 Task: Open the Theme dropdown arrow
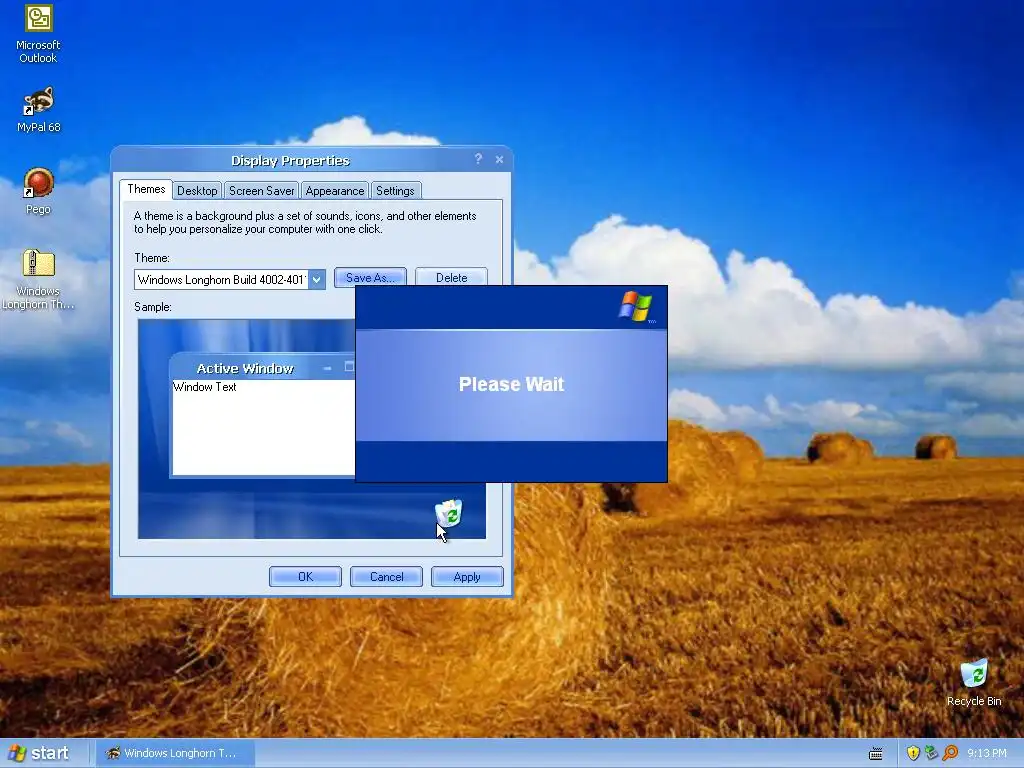coord(317,280)
